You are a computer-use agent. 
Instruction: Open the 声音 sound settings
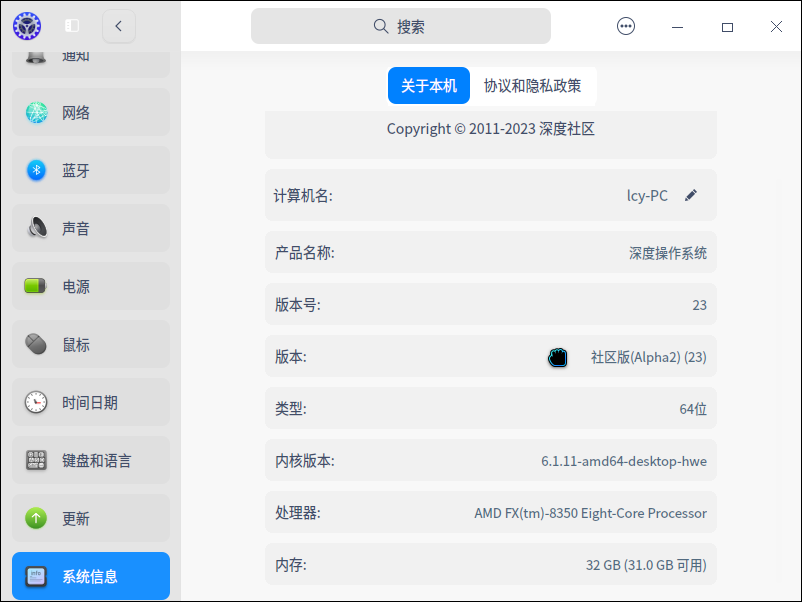tap(91, 228)
